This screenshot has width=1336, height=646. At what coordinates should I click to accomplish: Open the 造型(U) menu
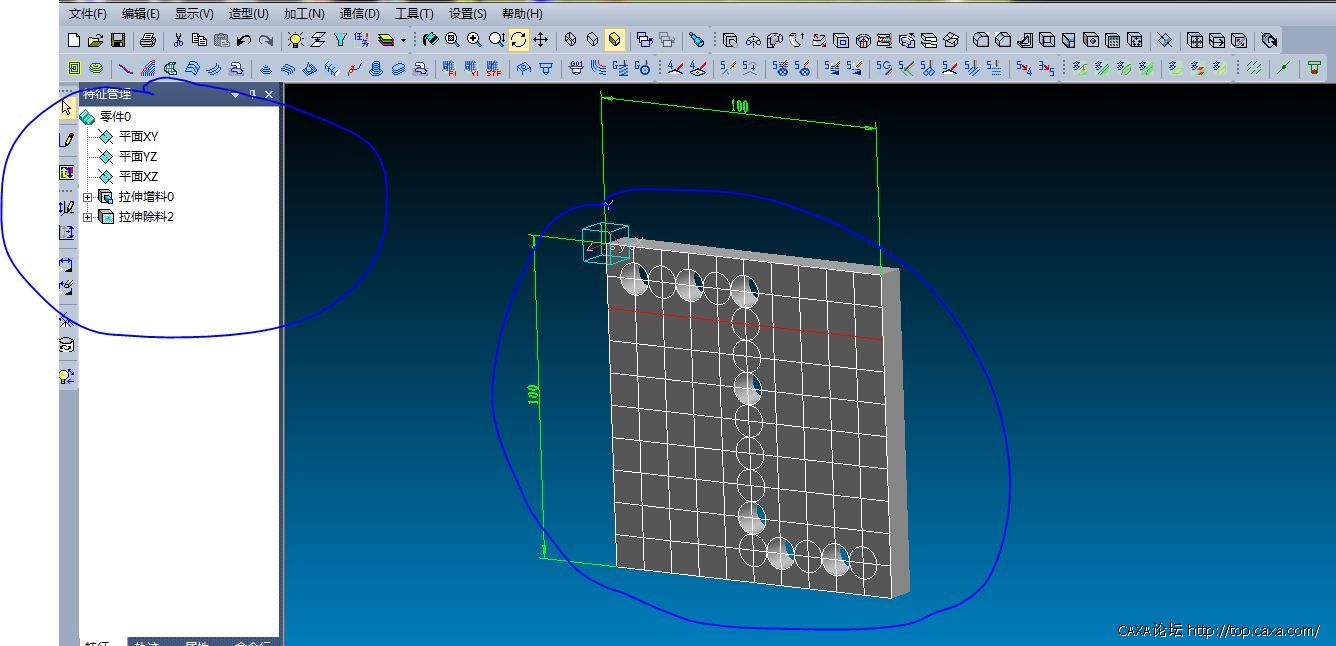pos(248,14)
